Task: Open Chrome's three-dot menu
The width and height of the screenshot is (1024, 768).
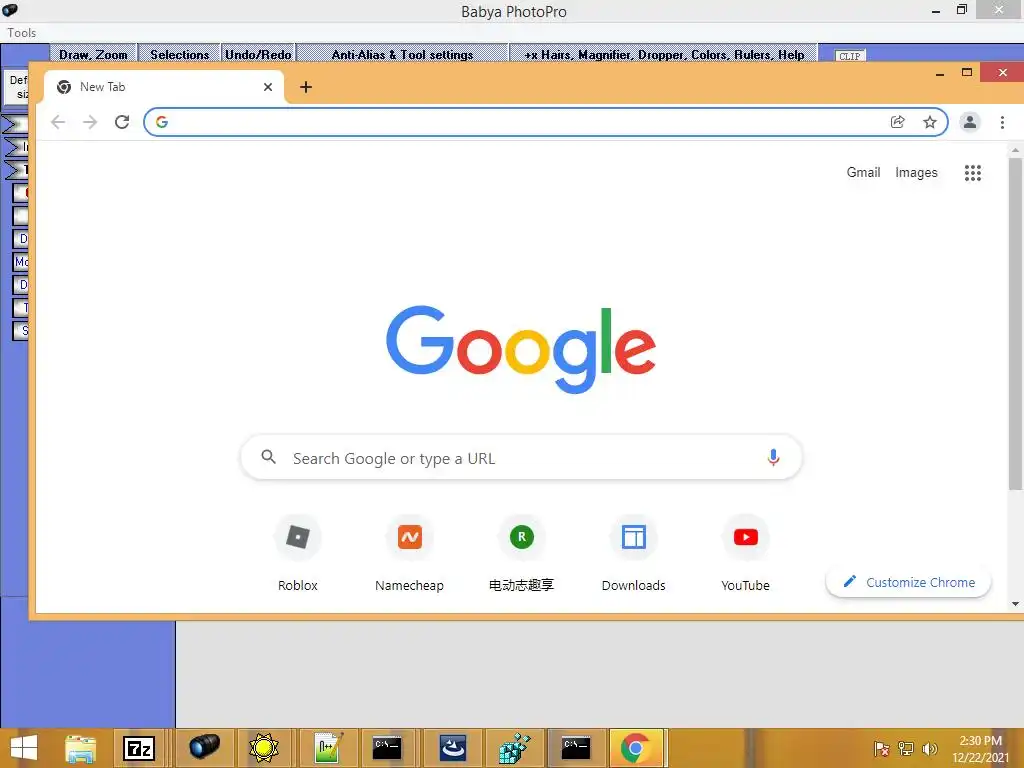Action: click(1002, 122)
